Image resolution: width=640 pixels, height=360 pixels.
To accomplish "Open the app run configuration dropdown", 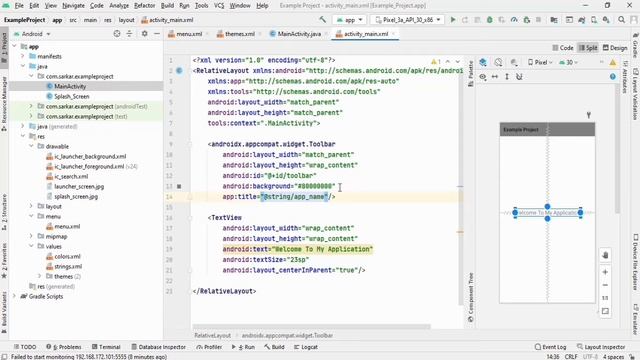I will pos(349,20).
